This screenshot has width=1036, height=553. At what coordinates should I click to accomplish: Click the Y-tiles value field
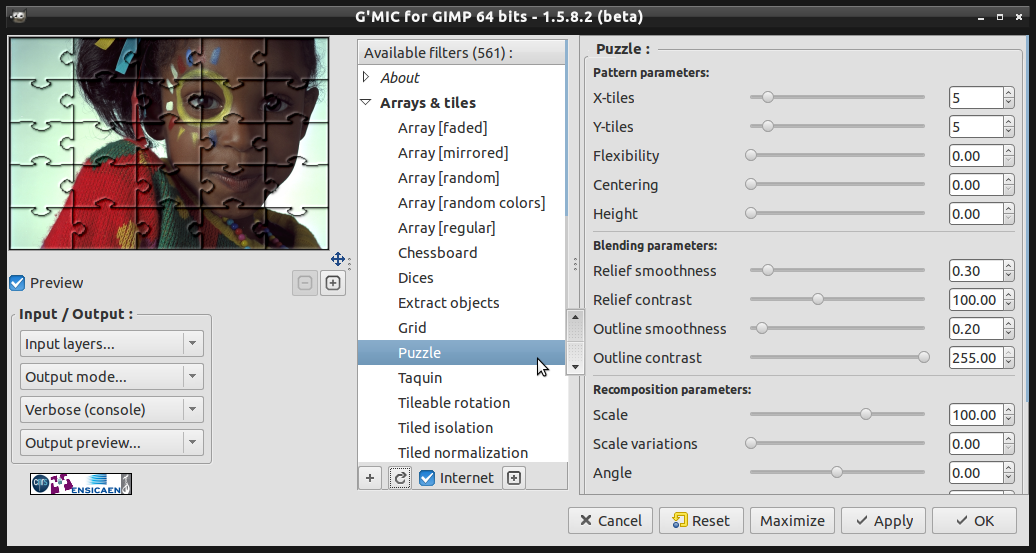[x=976, y=127]
